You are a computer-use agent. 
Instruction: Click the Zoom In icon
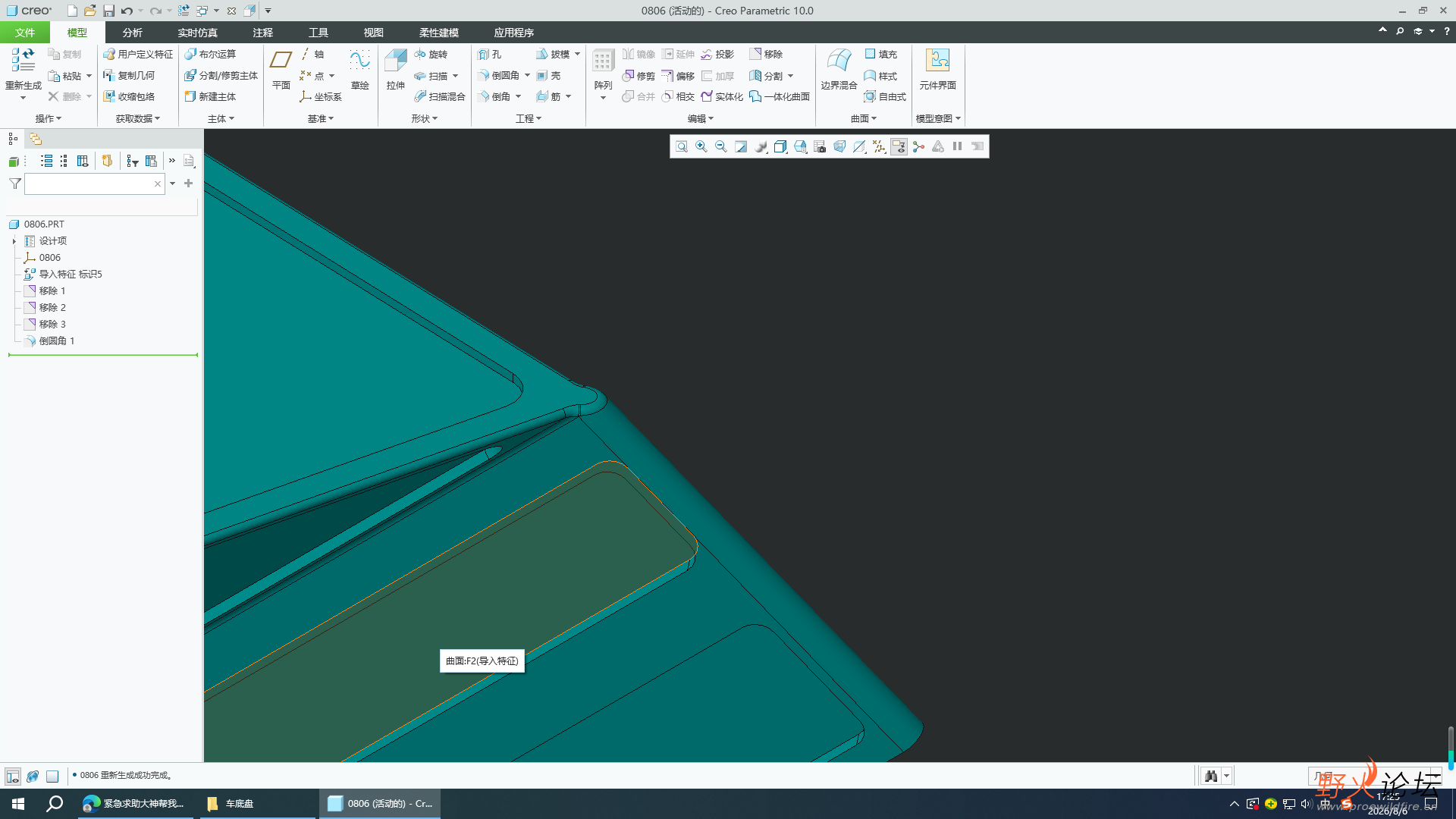tap(701, 147)
